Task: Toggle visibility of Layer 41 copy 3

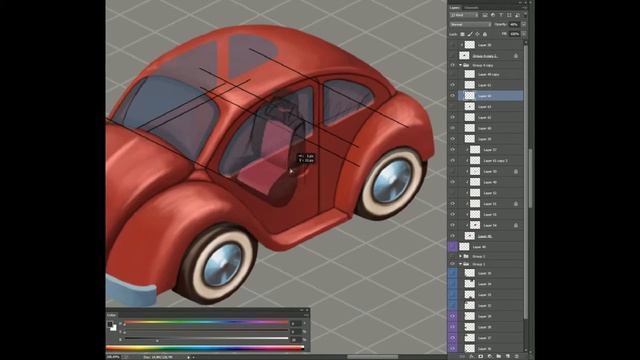Action: (x=453, y=160)
